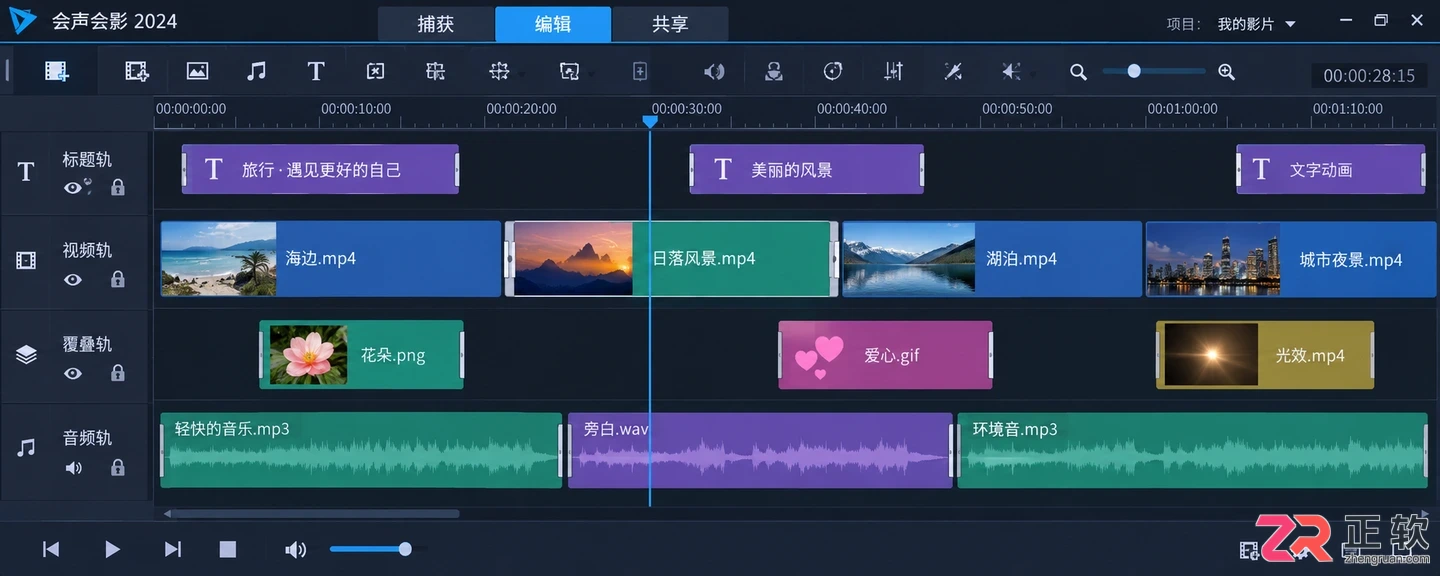Play the timeline preview
The image size is (1440, 576).
tap(112, 549)
